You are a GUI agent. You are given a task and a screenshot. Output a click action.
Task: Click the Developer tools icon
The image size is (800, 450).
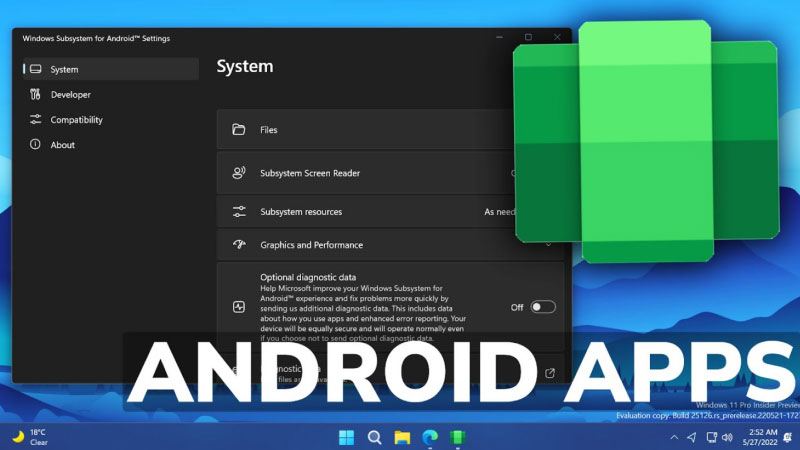point(35,94)
